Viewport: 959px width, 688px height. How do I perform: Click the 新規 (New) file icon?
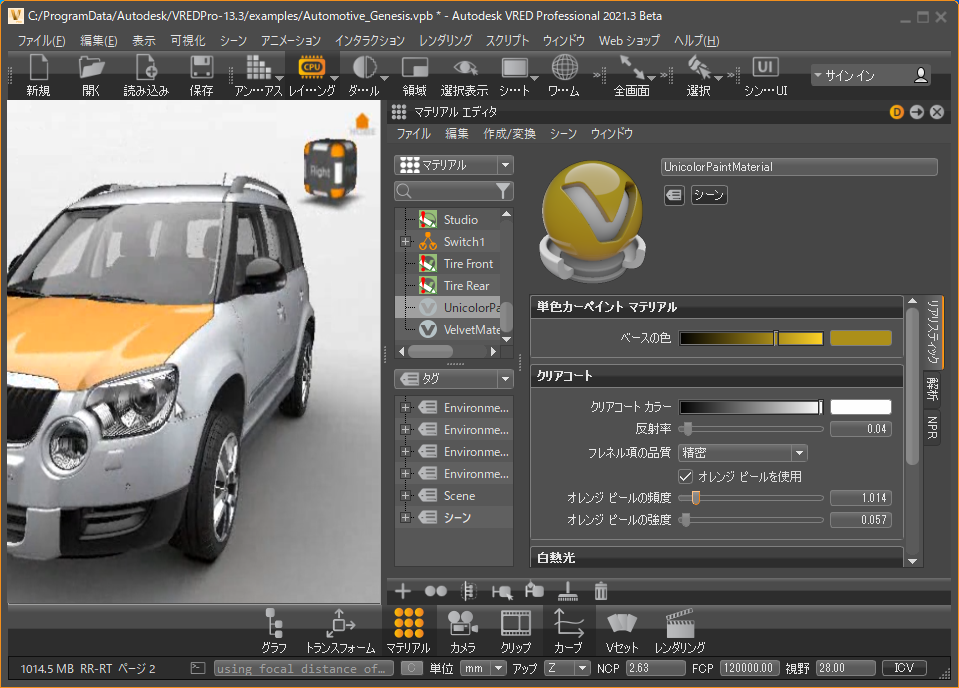(x=38, y=69)
